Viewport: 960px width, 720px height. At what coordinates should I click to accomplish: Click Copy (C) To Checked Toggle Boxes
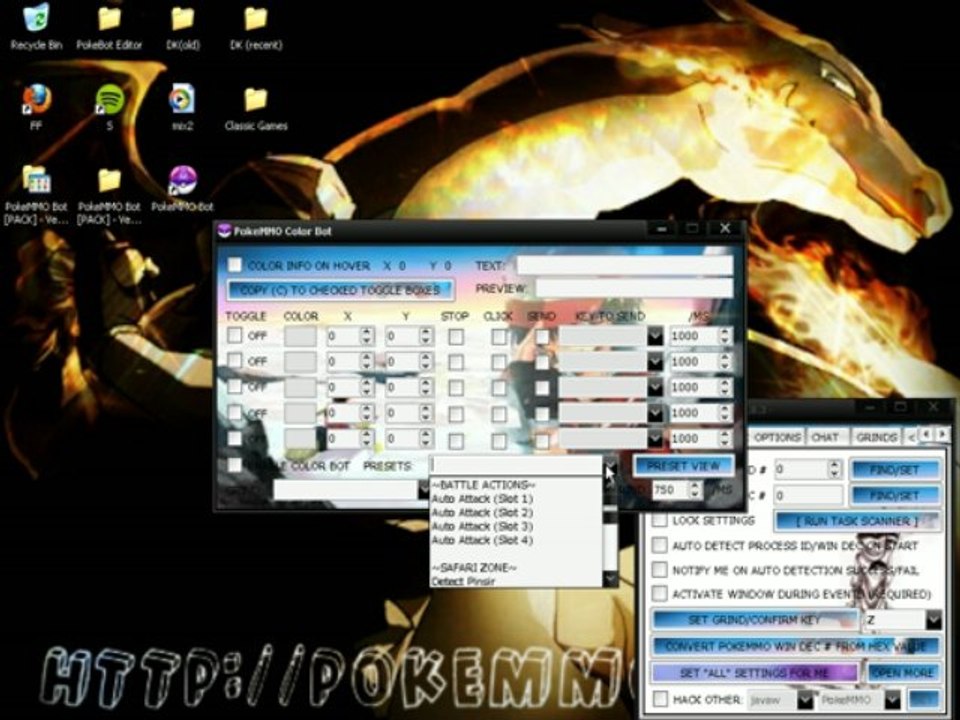point(340,290)
